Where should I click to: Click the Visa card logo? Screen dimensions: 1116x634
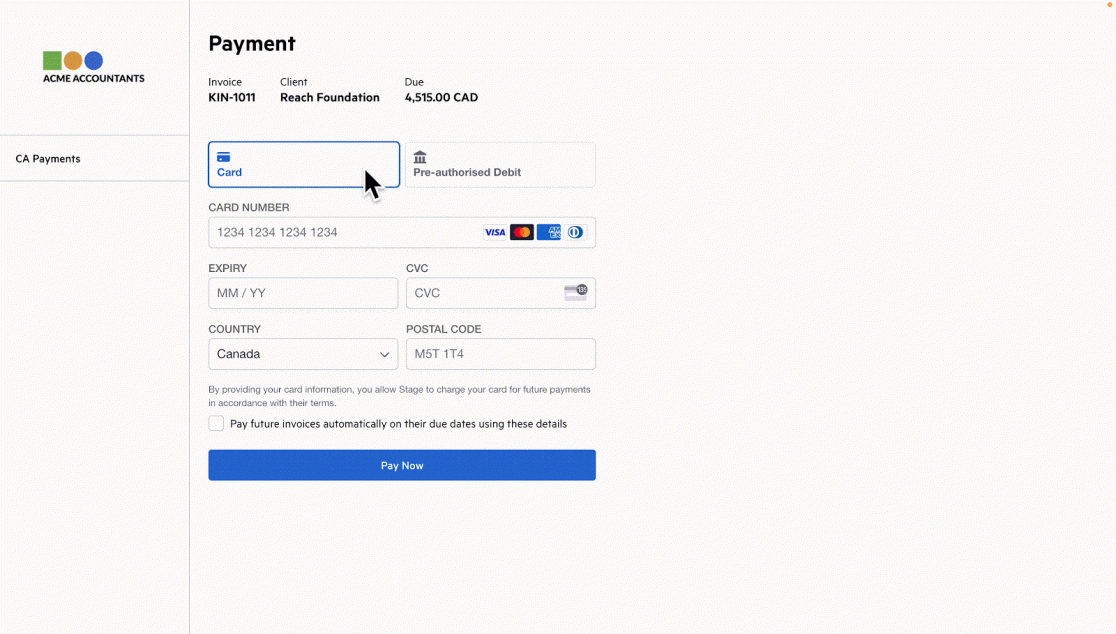(495, 232)
